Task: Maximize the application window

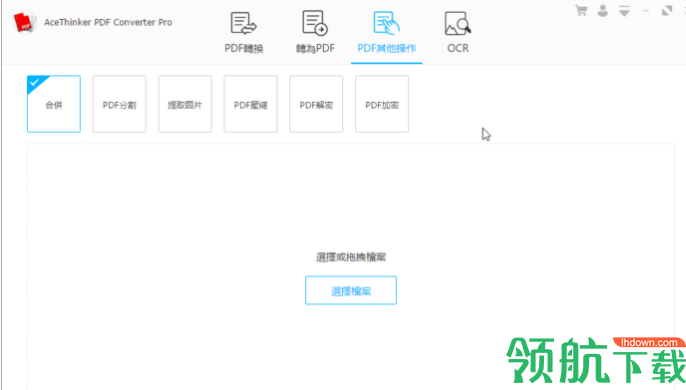Action: pyautogui.click(x=667, y=11)
